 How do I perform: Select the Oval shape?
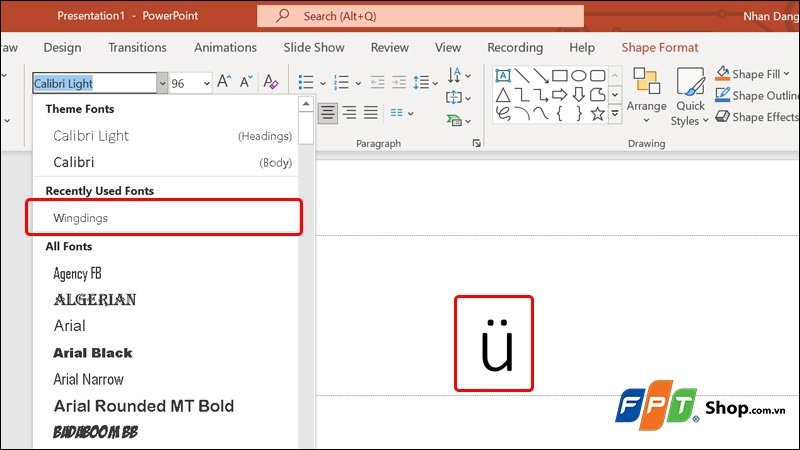579,76
